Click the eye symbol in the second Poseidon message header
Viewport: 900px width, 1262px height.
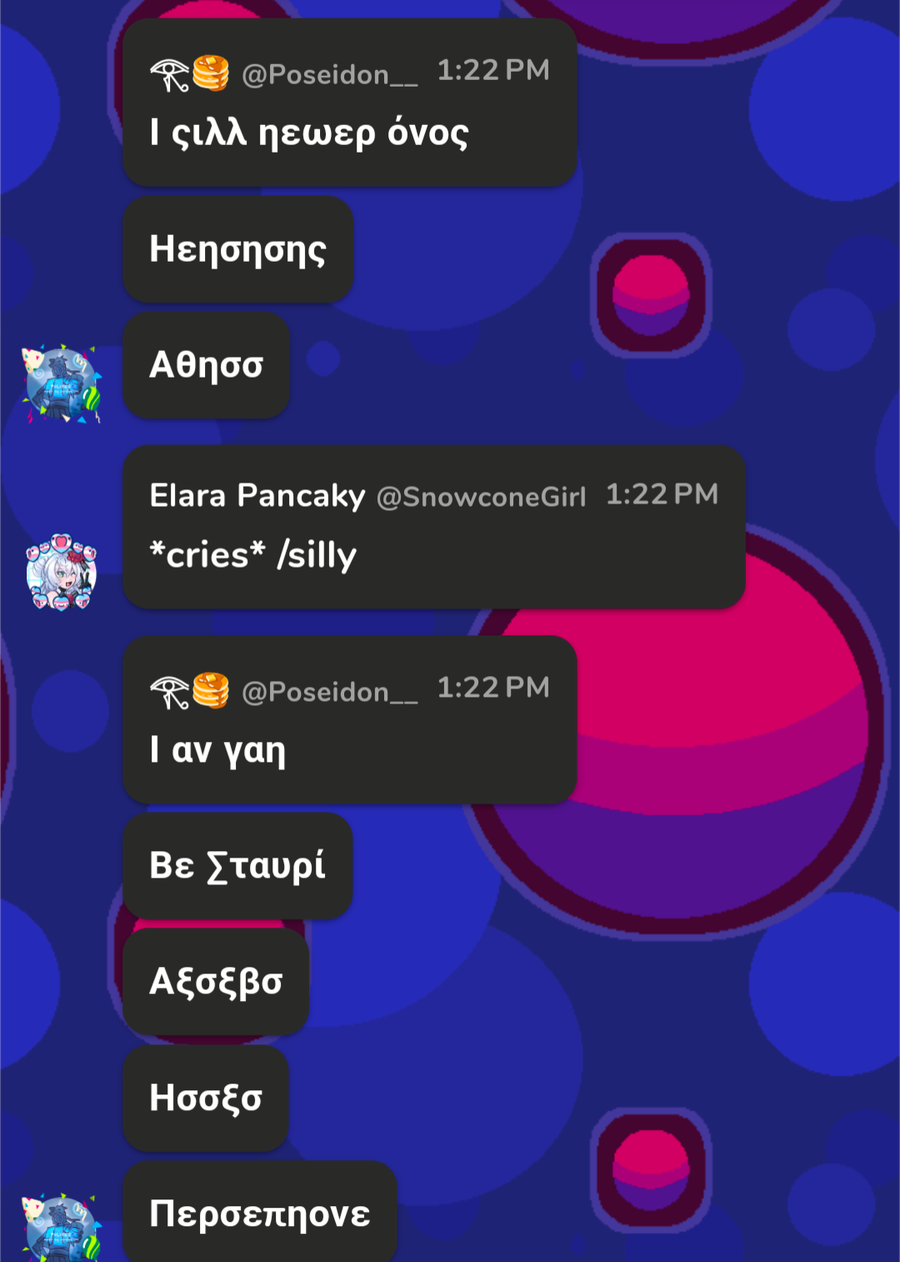169,692
